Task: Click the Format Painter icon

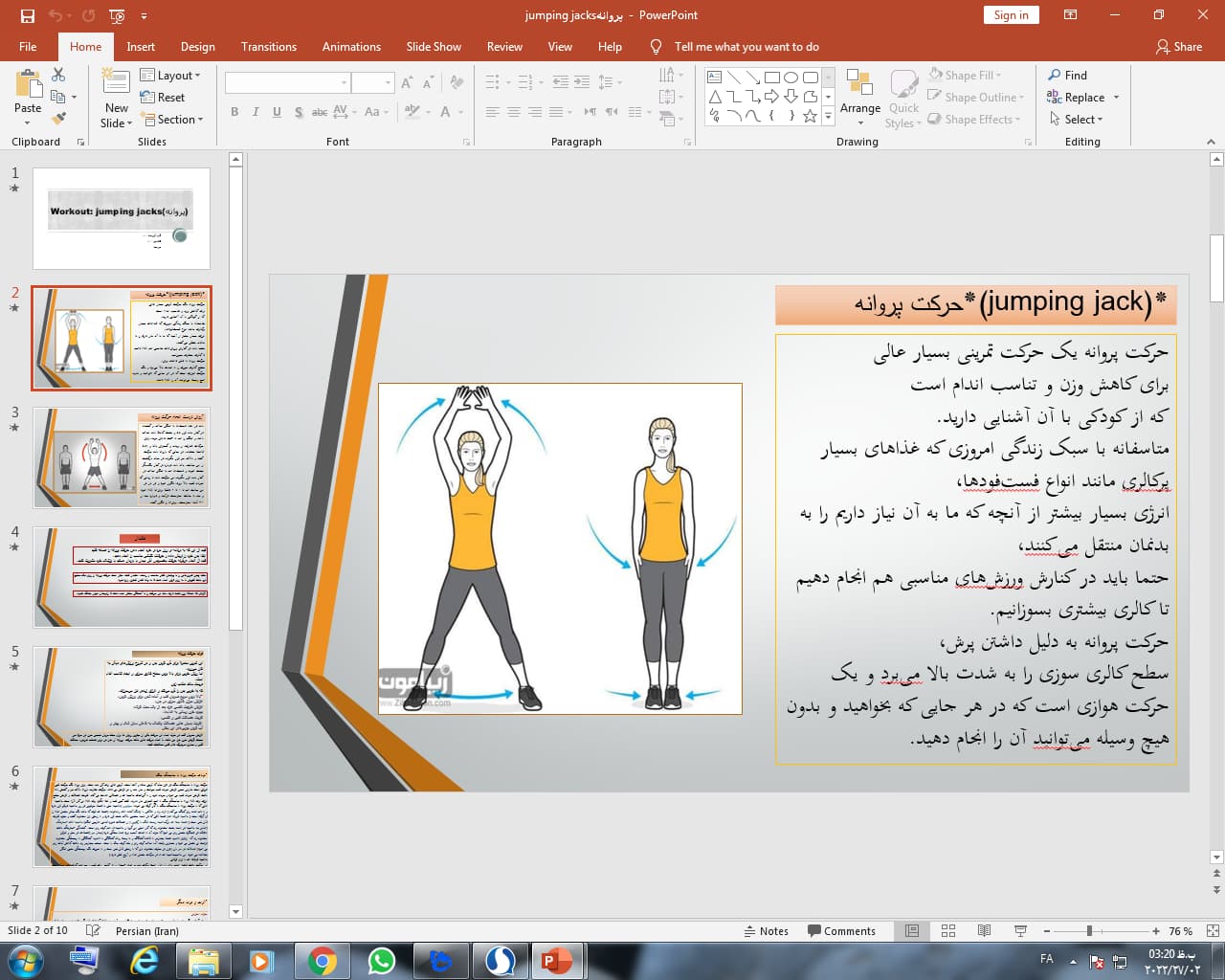Action: pyautogui.click(x=59, y=119)
